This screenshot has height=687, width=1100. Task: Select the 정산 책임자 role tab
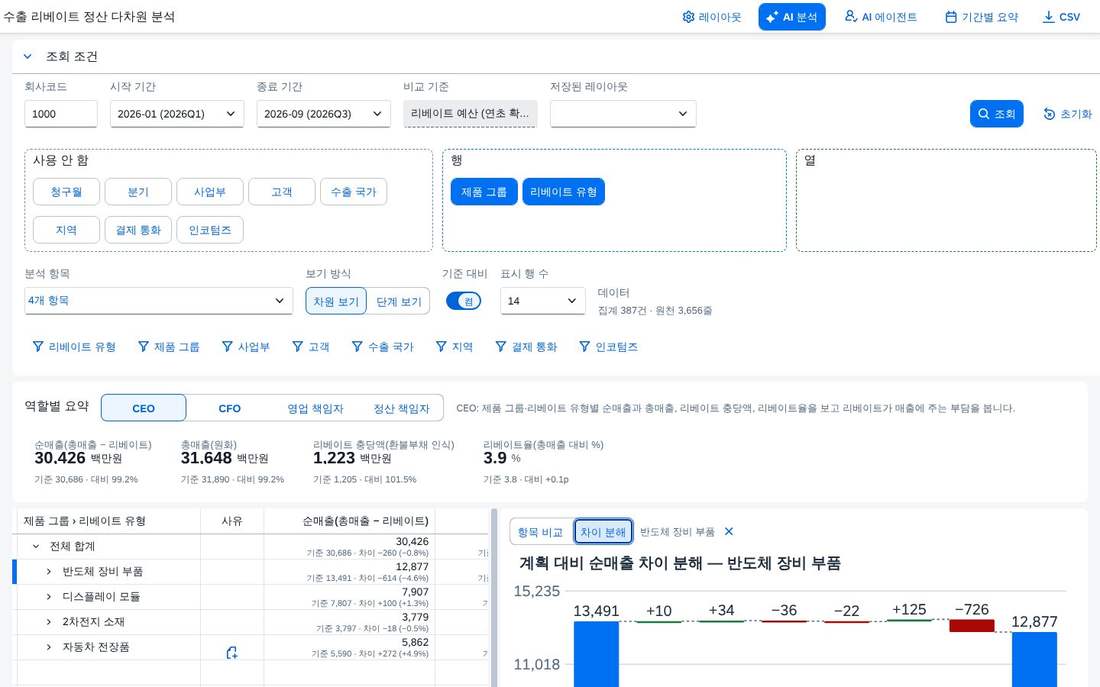(x=401, y=408)
